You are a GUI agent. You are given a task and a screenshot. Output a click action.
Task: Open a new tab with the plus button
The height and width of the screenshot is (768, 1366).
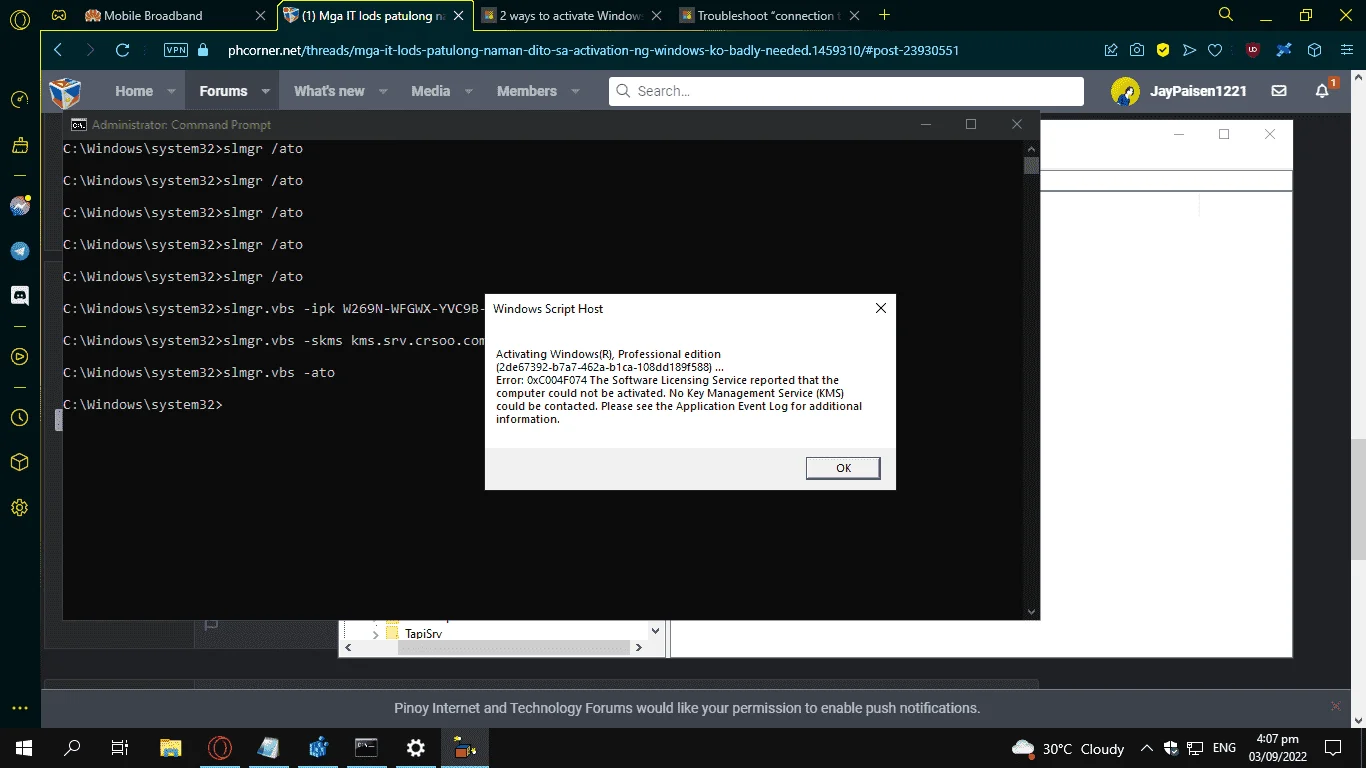click(x=884, y=15)
